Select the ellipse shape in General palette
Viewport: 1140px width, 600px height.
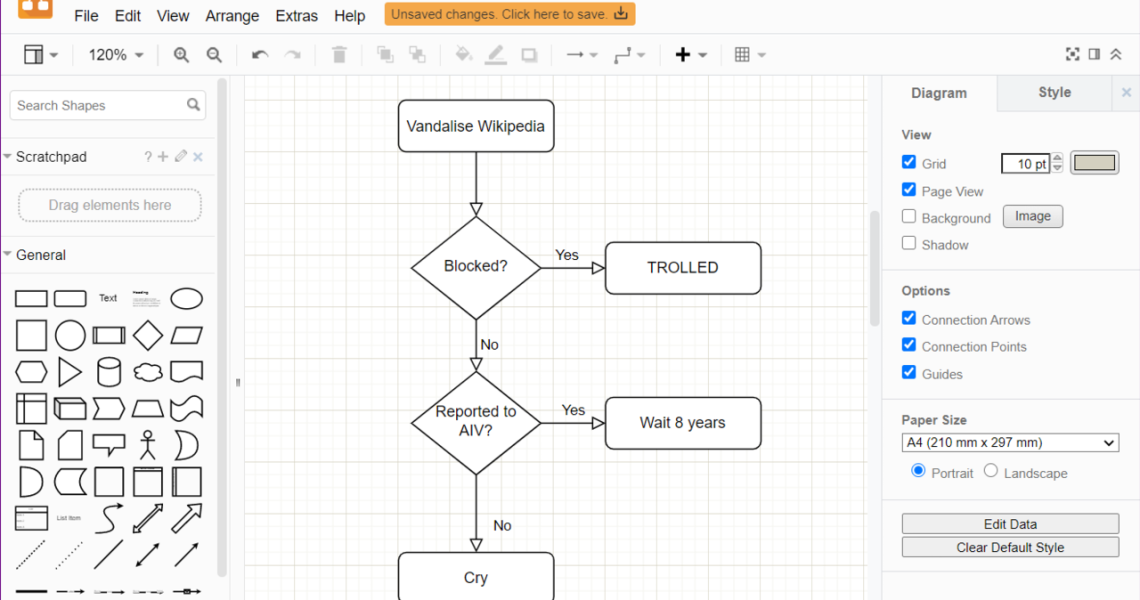(186, 298)
